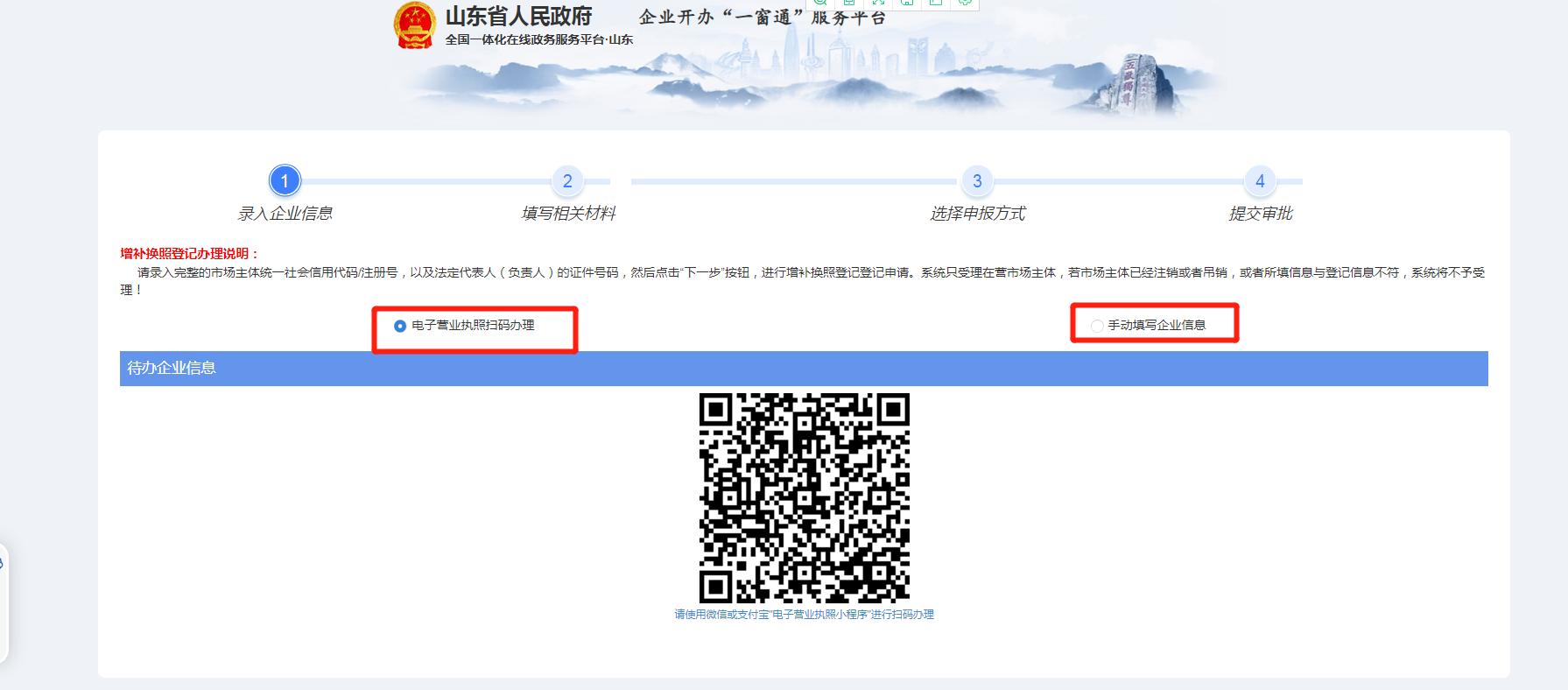Screen dimensions: 1568x690
Task: Click the 待办企业信息 section header
Action: click(x=804, y=369)
